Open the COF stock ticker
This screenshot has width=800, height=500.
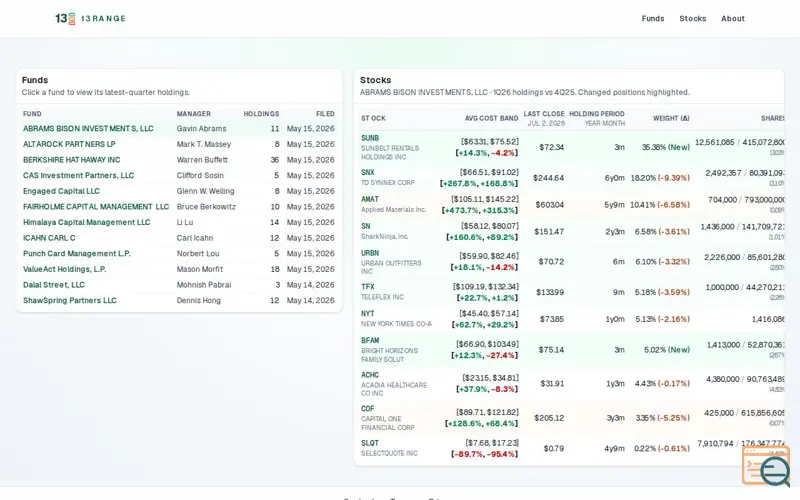click(368, 409)
